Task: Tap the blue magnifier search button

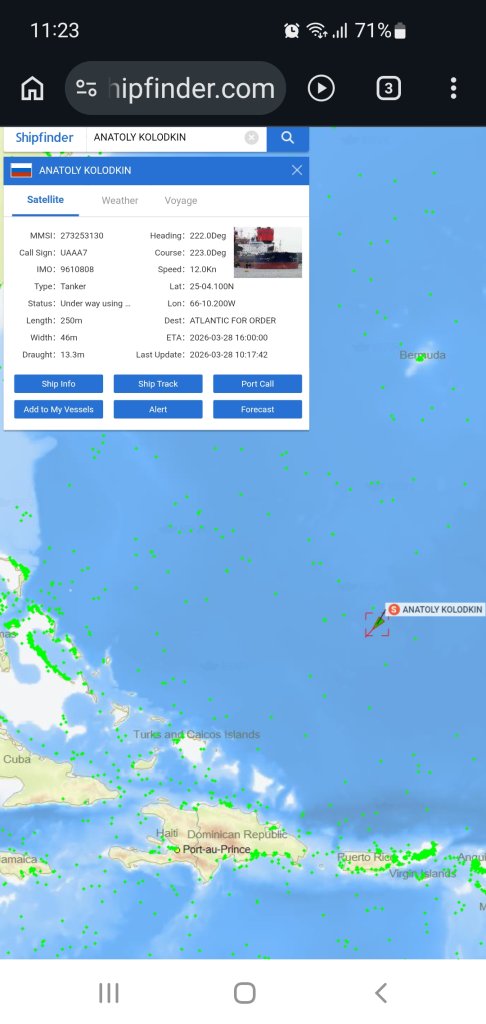Action: click(x=287, y=138)
